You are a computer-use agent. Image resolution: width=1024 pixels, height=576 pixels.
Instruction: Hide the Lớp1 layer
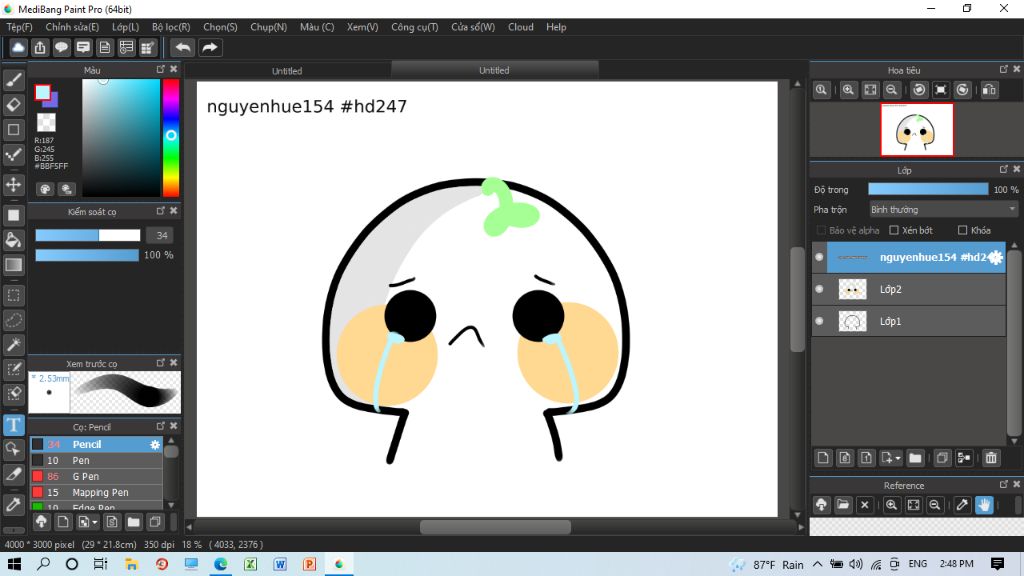(819, 321)
